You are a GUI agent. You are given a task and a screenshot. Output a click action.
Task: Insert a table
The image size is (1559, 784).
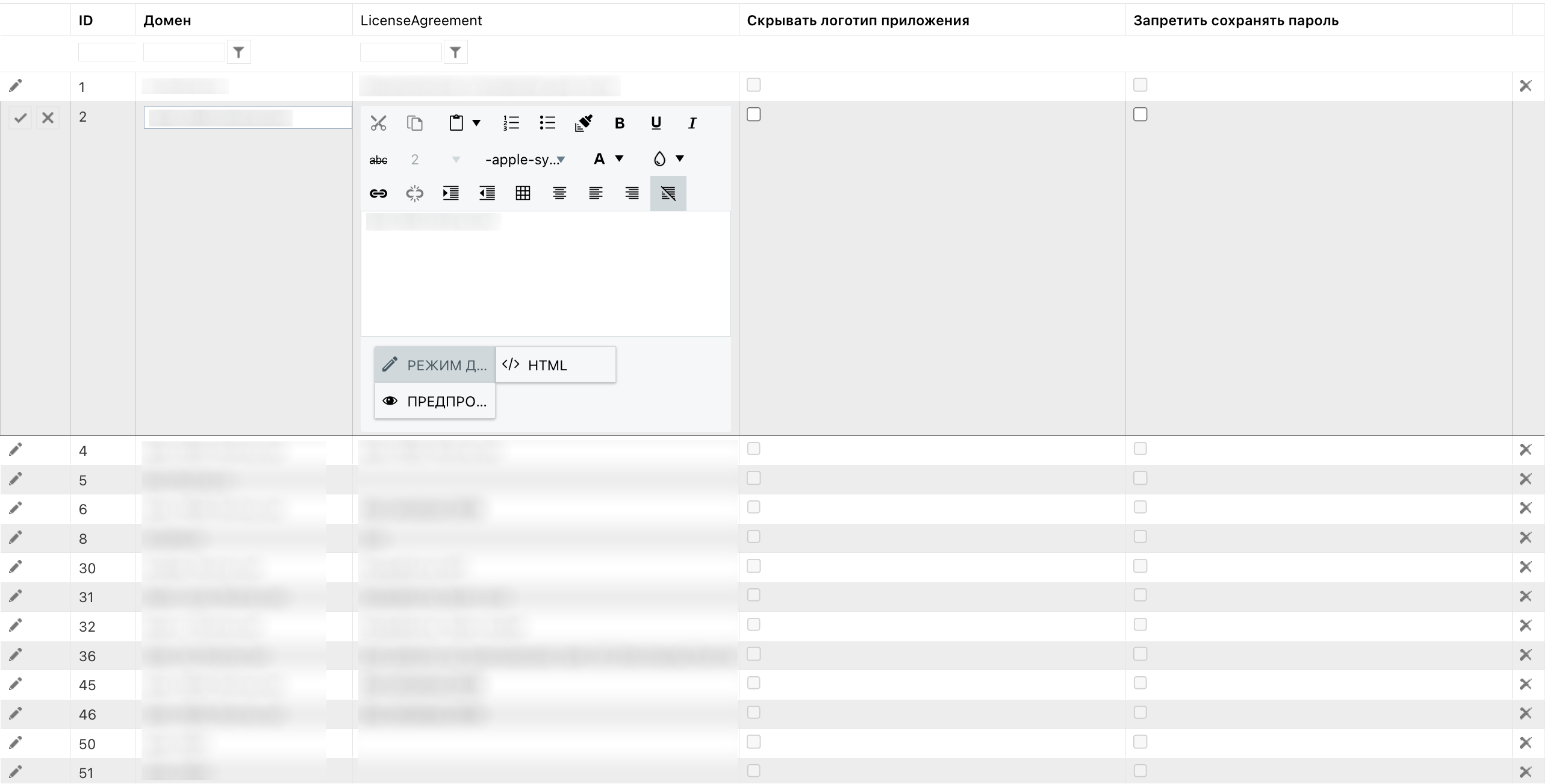523,194
